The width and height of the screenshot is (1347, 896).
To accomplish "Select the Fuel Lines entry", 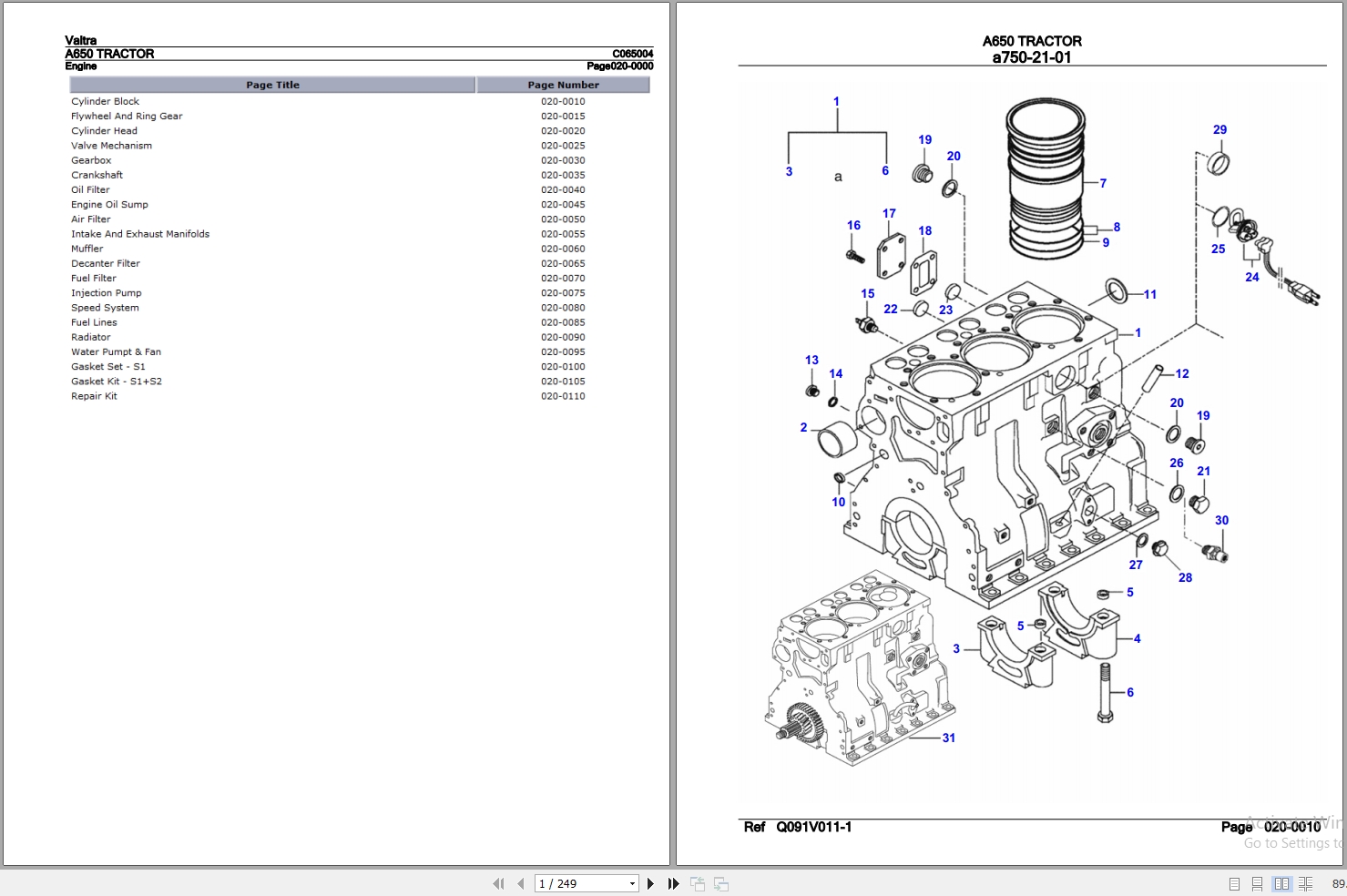I will pos(94,322).
